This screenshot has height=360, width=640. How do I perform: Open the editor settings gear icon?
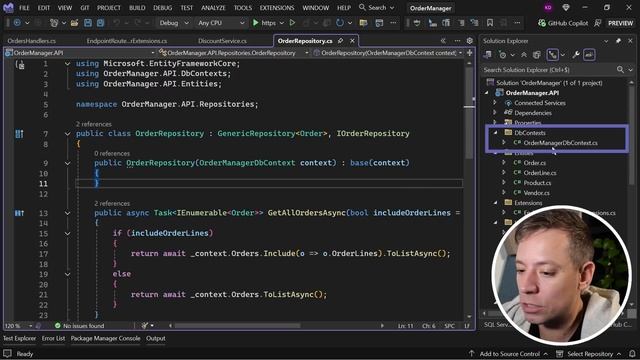click(x=469, y=41)
